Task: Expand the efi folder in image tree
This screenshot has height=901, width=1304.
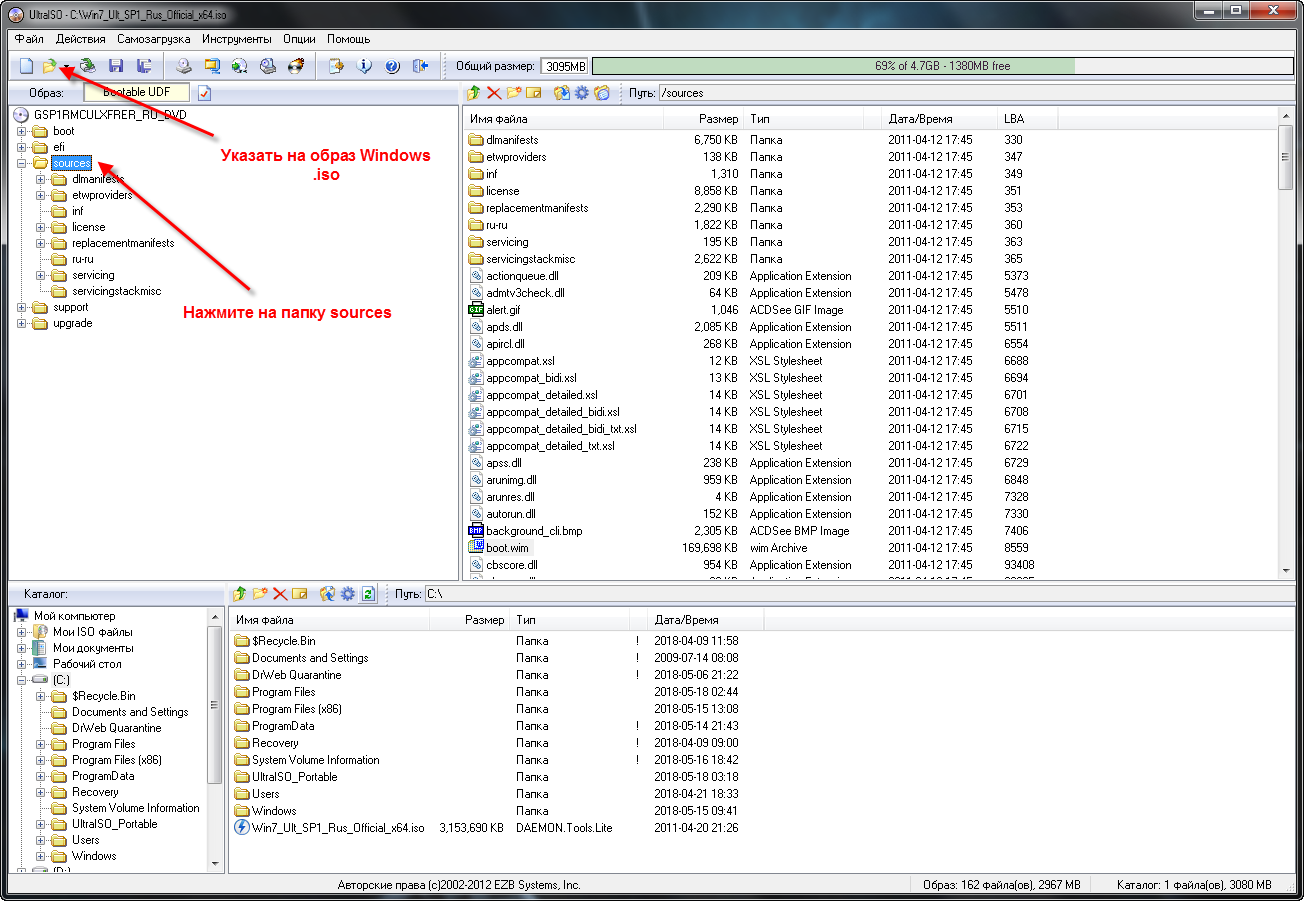Action: tap(21, 147)
